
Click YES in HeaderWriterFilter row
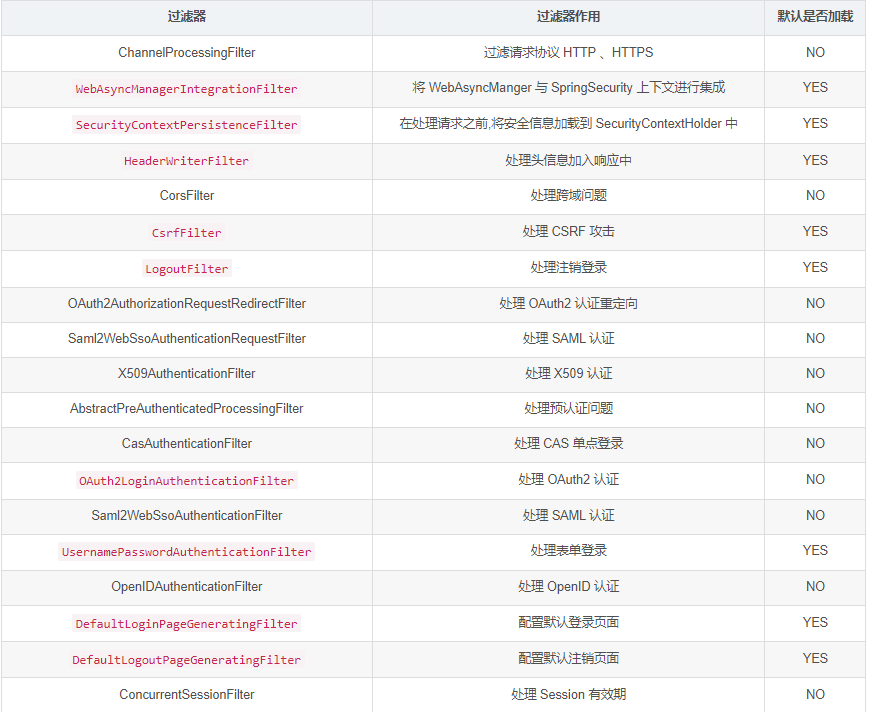click(x=815, y=160)
